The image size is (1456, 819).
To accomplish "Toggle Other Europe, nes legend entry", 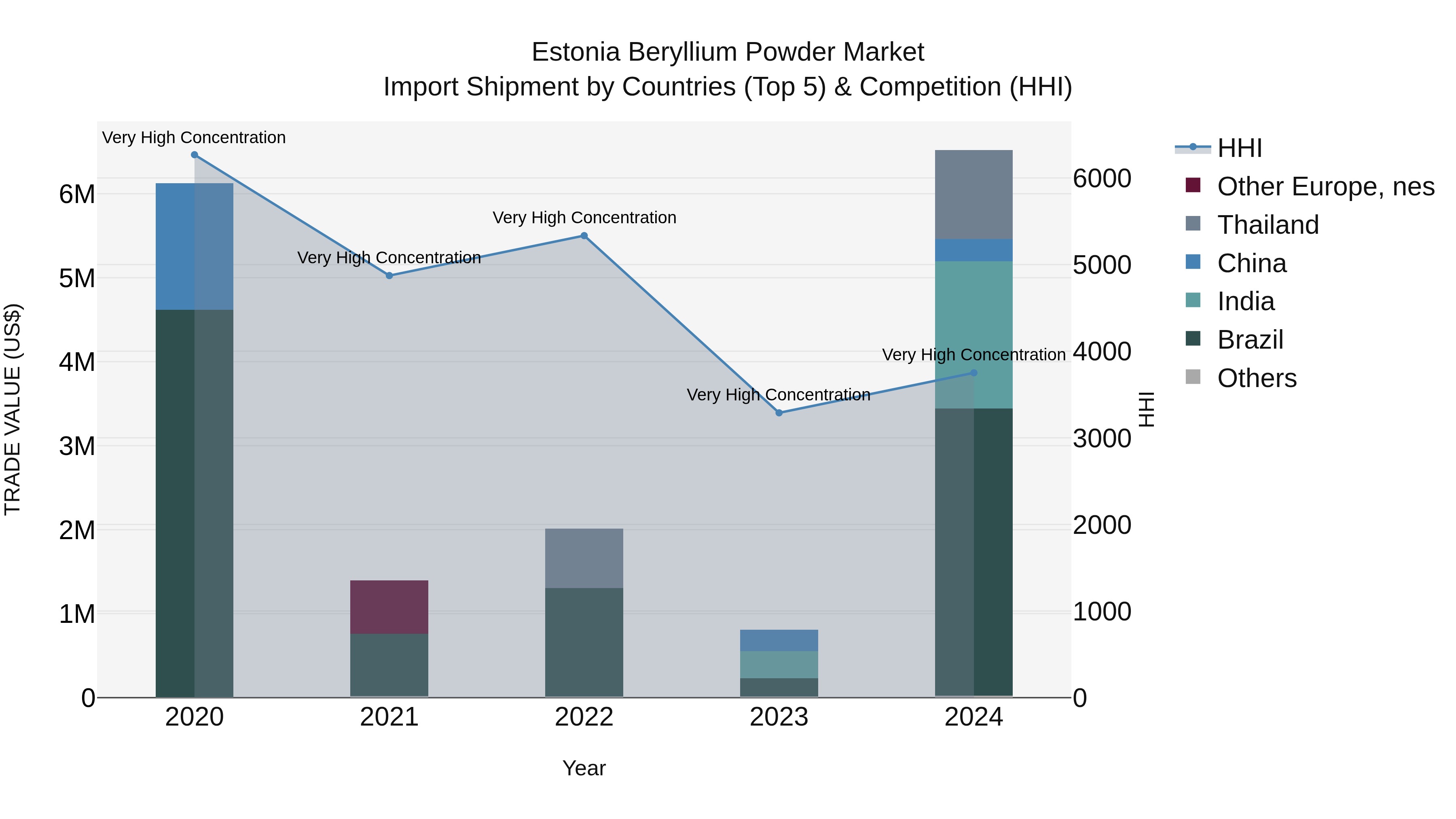I will coord(1310,186).
